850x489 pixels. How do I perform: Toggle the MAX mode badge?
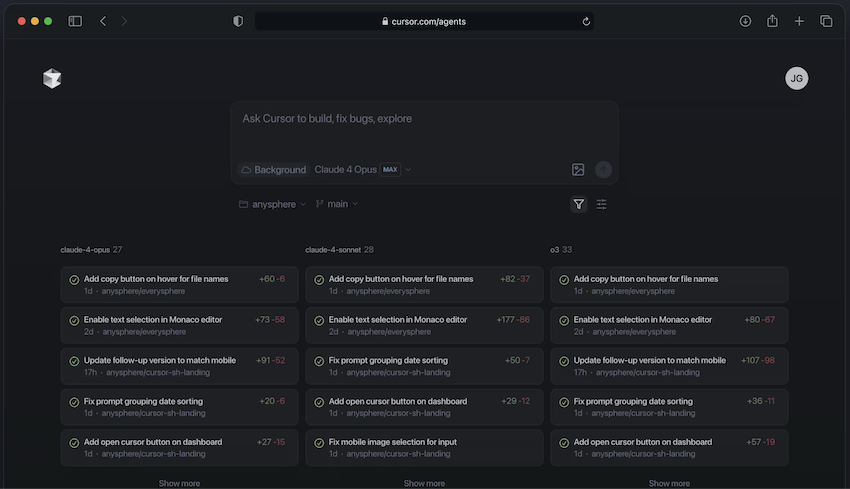tap(390, 170)
